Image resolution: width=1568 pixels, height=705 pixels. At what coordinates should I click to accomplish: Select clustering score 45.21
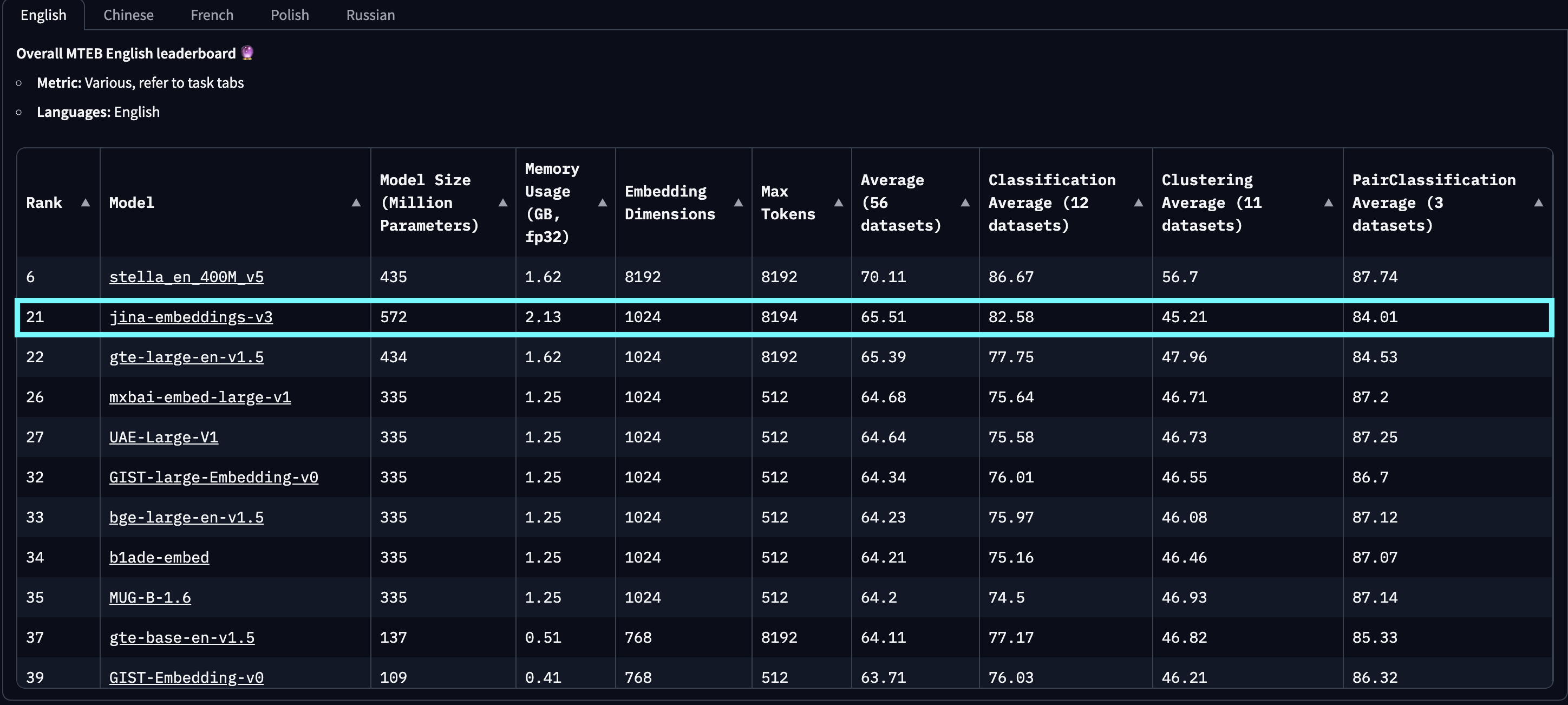pos(1247,317)
